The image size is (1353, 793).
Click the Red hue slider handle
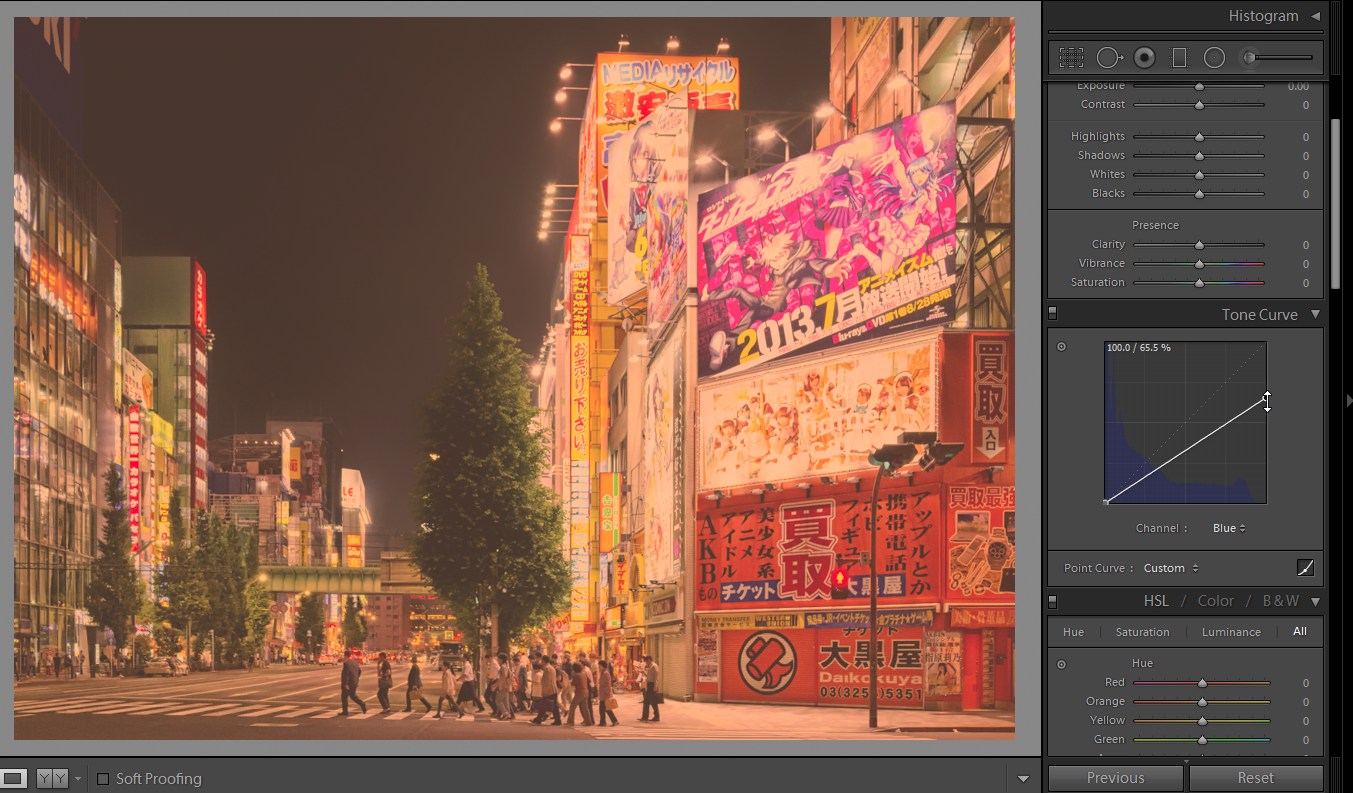tap(1202, 684)
